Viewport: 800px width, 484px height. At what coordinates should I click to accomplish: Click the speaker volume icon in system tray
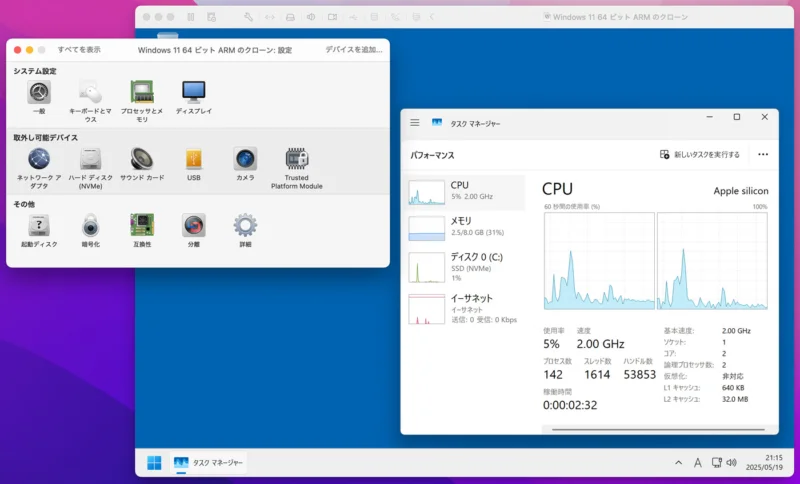(x=731, y=463)
